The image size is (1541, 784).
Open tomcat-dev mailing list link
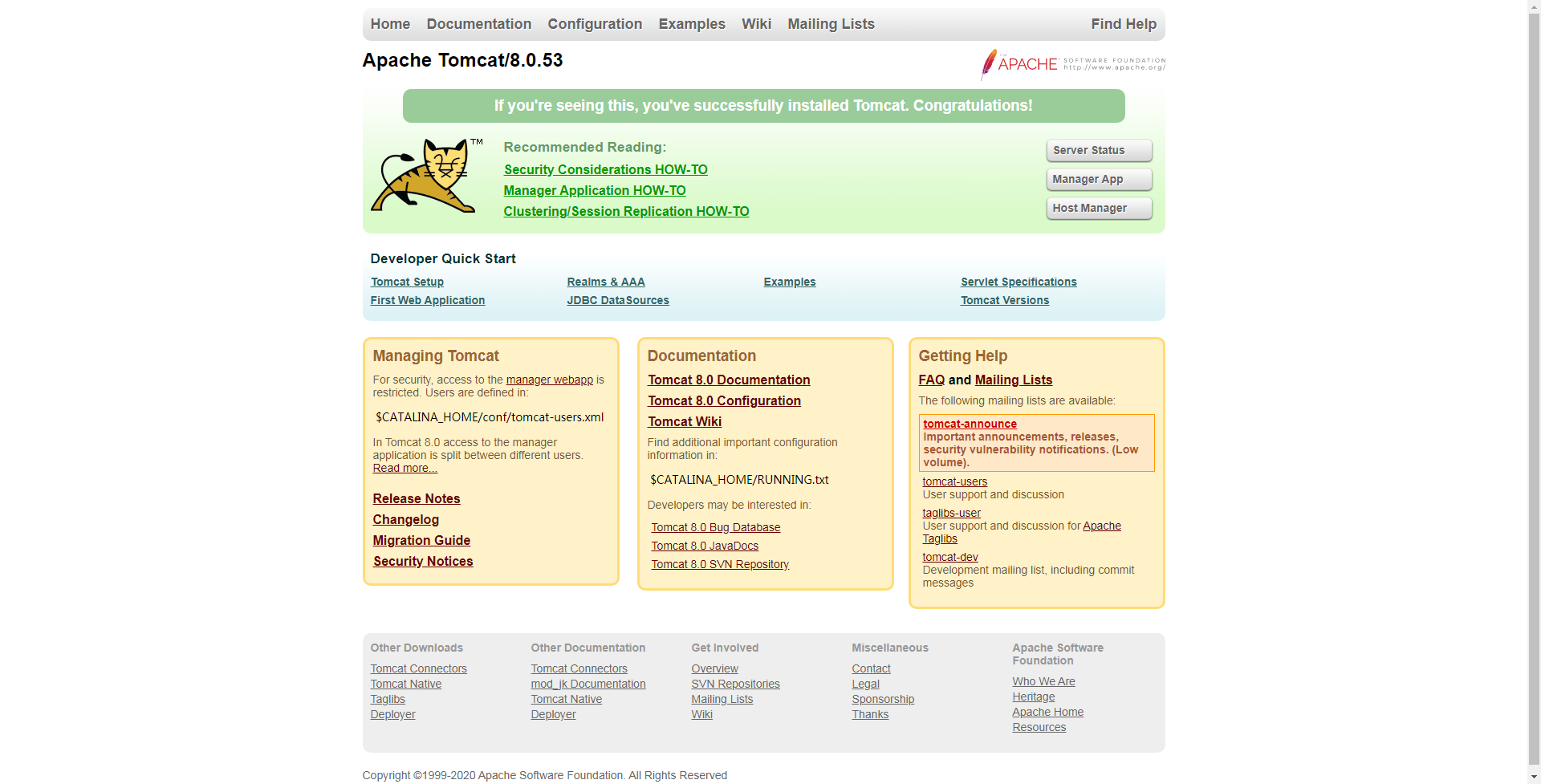(x=950, y=557)
